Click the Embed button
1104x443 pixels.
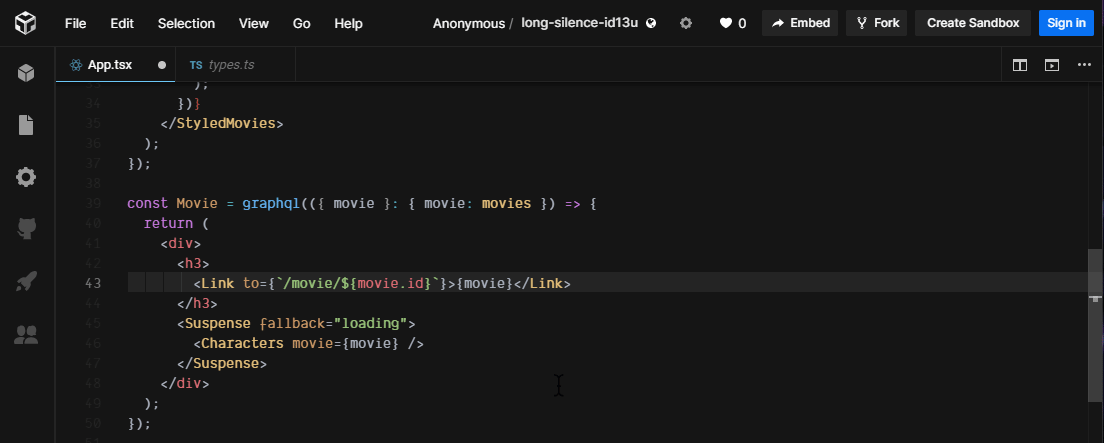coord(800,23)
